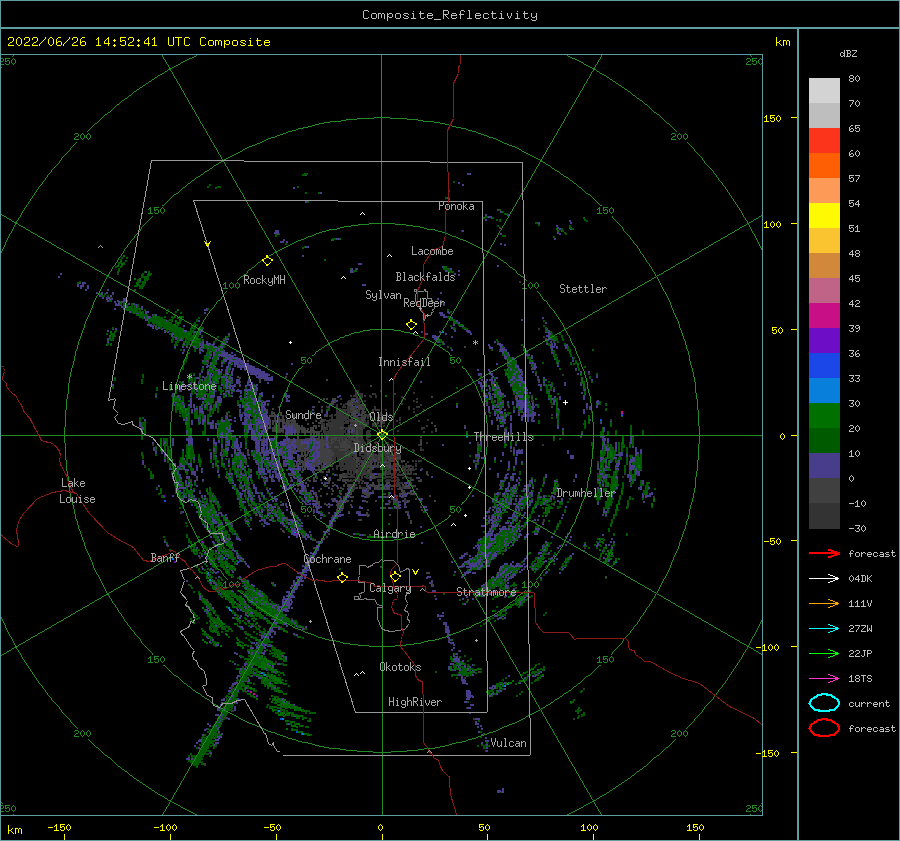Click the dBZ legend heading
900x841 pixels.
[848, 53]
